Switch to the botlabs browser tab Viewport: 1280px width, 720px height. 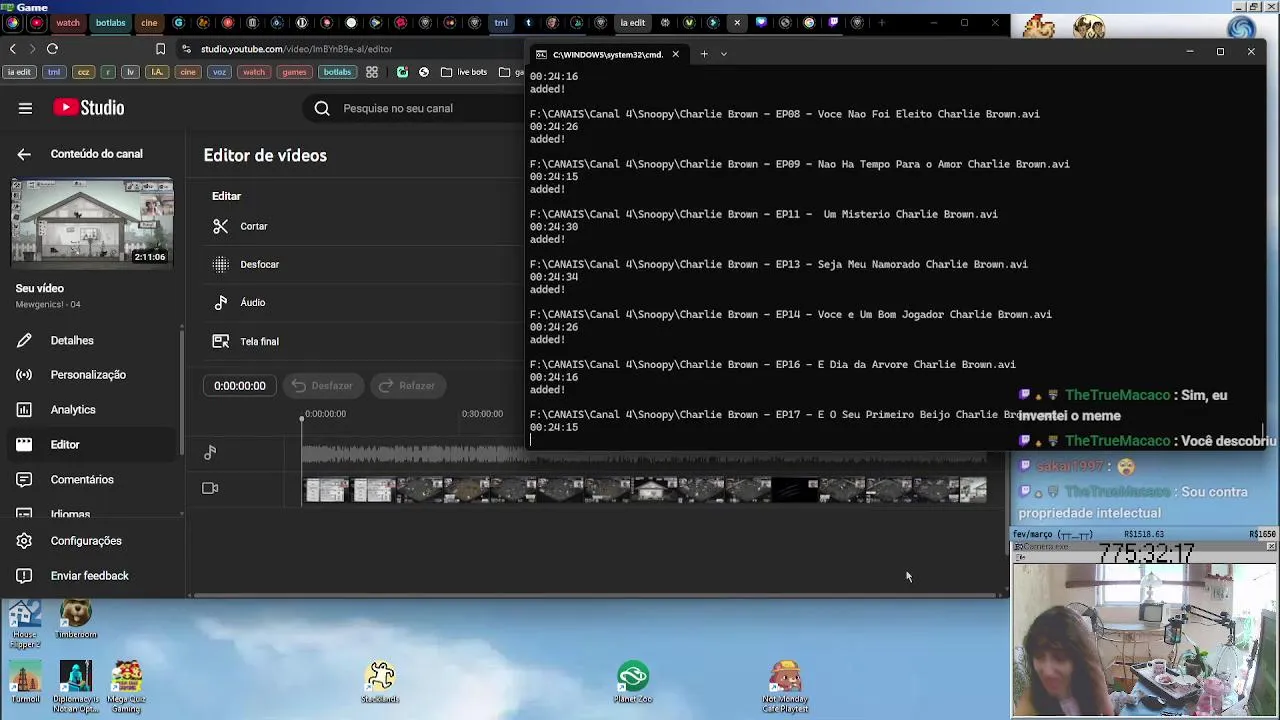(110, 22)
